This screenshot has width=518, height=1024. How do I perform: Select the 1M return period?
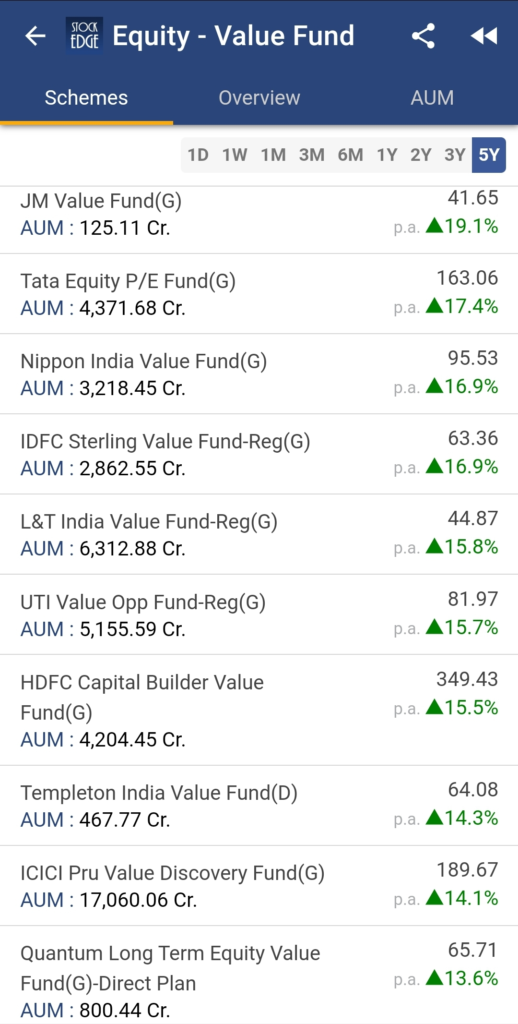click(x=273, y=155)
